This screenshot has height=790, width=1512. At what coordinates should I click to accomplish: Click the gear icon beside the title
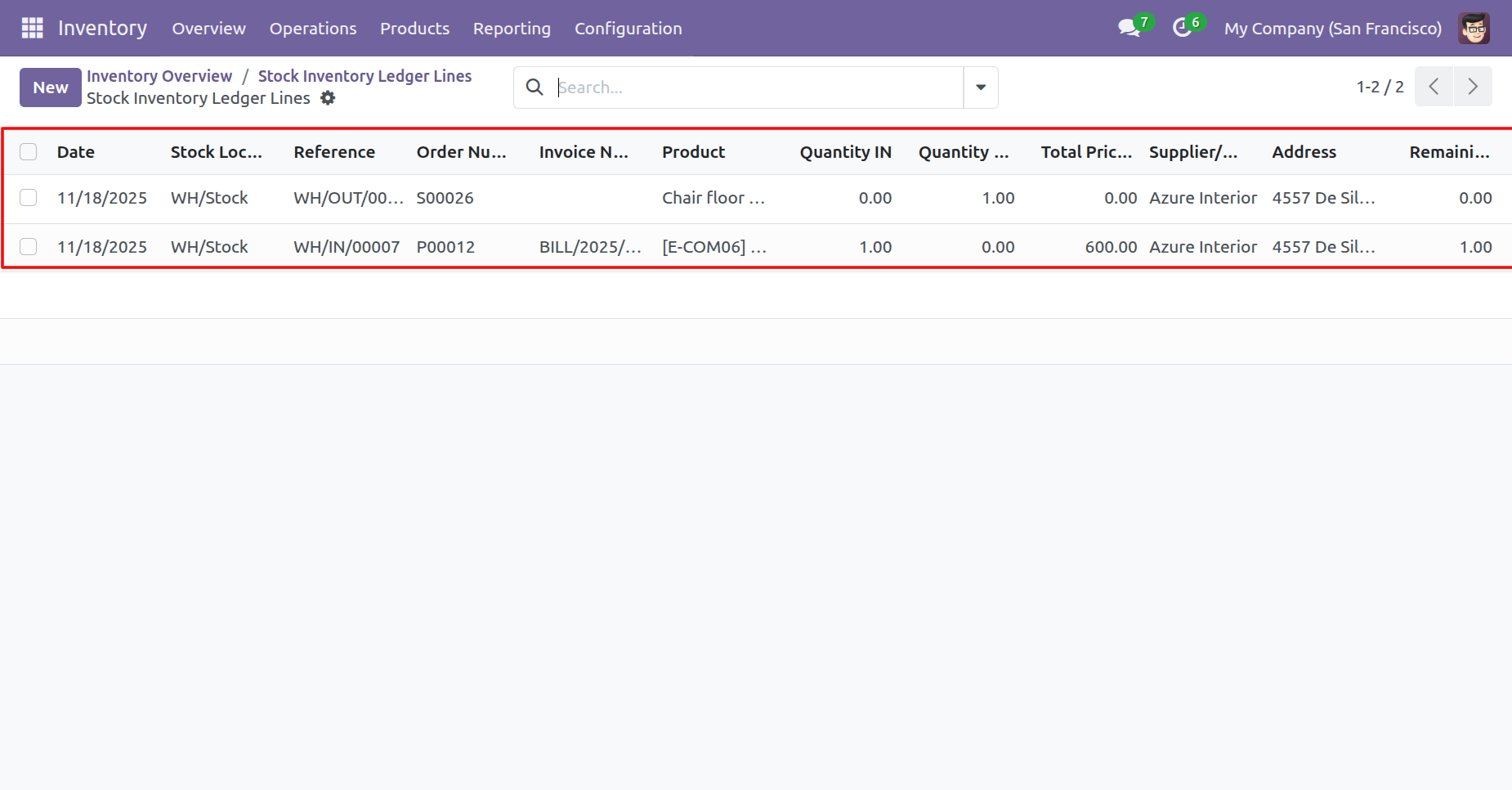pyautogui.click(x=328, y=98)
